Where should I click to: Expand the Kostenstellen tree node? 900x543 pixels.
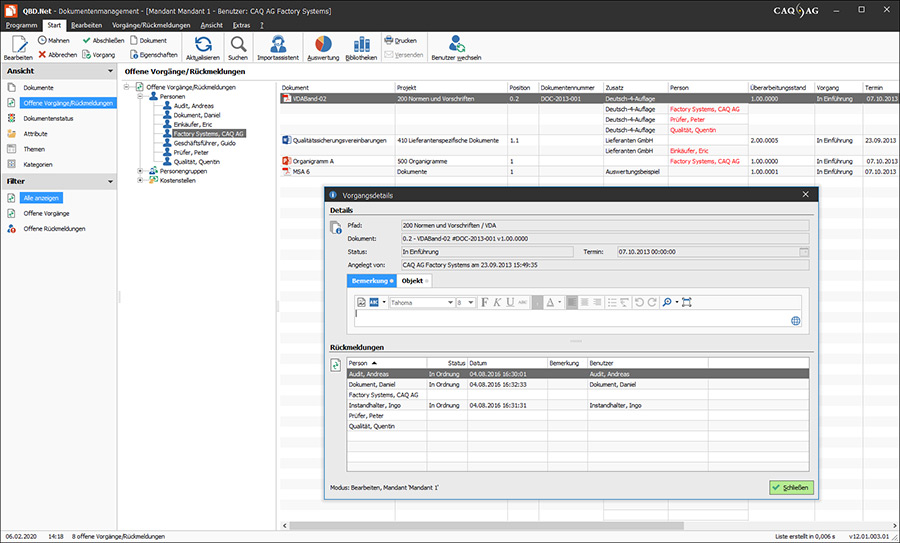(x=140, y=180)
